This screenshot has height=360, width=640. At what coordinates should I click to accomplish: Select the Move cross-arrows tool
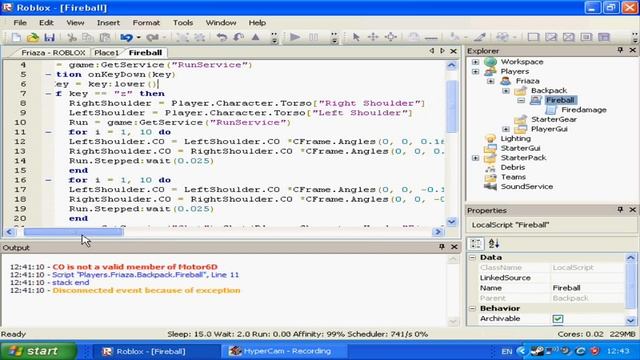coord(373,38)
